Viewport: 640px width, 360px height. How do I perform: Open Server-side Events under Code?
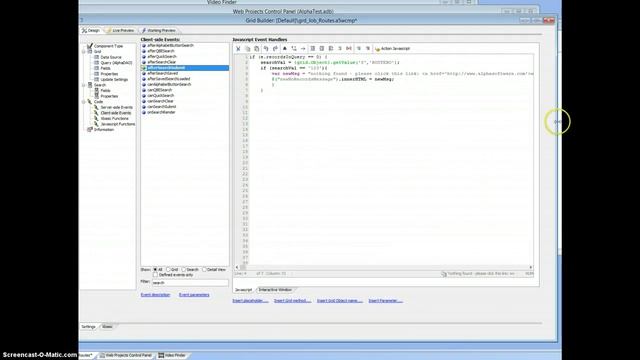tap(116, 107)
